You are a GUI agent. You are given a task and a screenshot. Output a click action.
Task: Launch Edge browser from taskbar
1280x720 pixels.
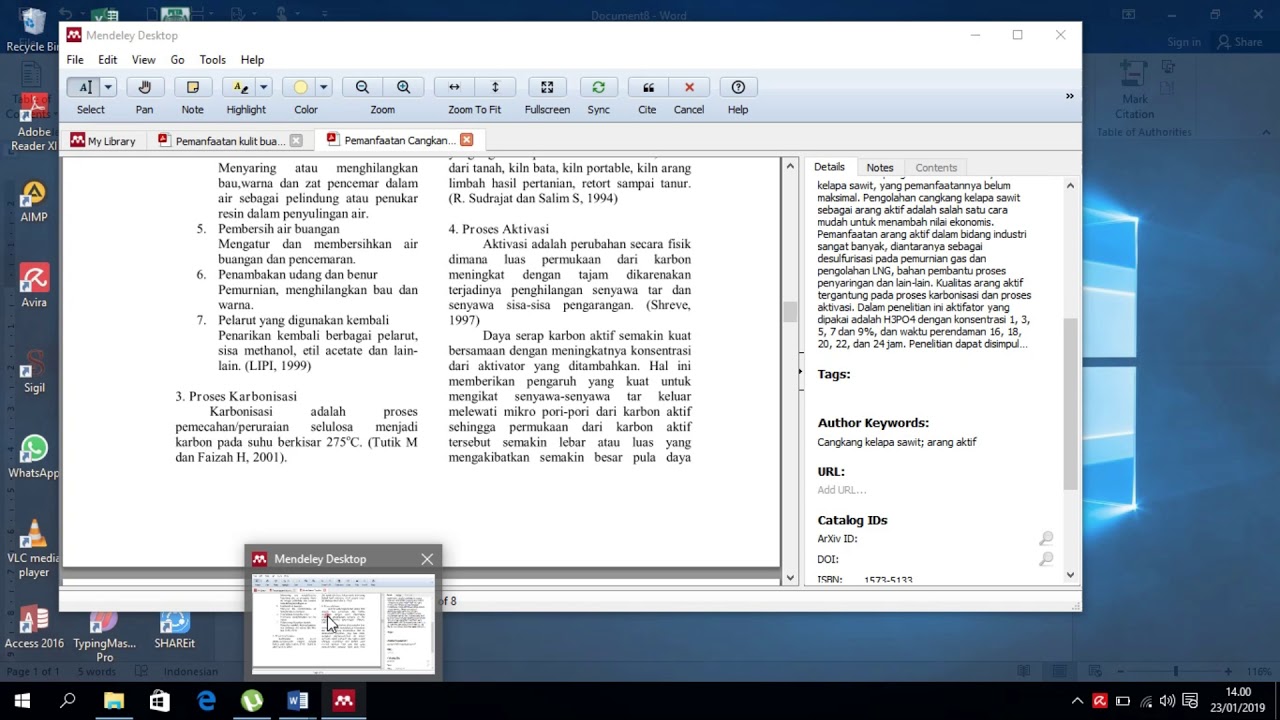pyautogui.click(x=206, y=701)
